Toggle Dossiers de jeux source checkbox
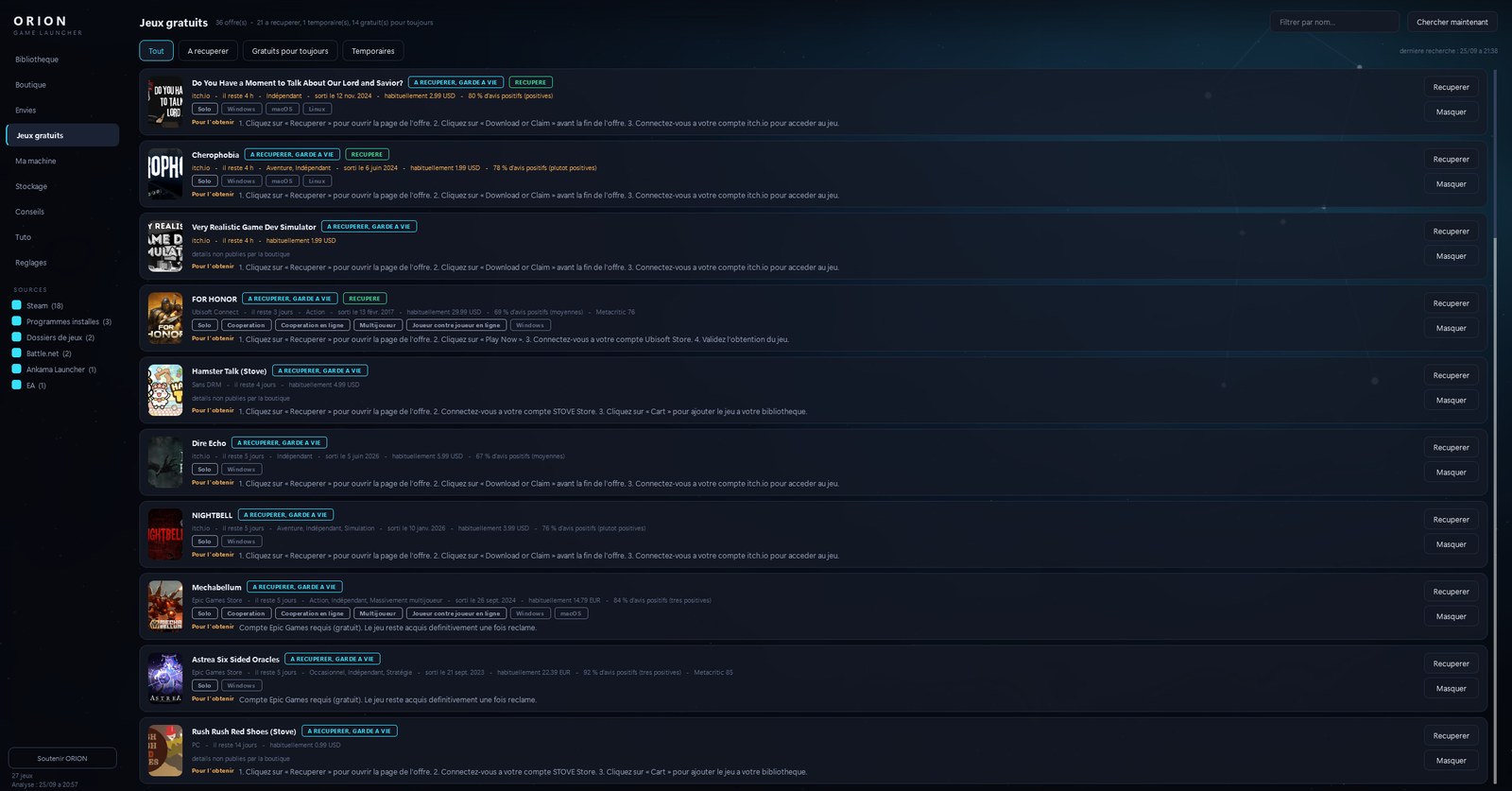The image size is (1512, 791). 16,337
